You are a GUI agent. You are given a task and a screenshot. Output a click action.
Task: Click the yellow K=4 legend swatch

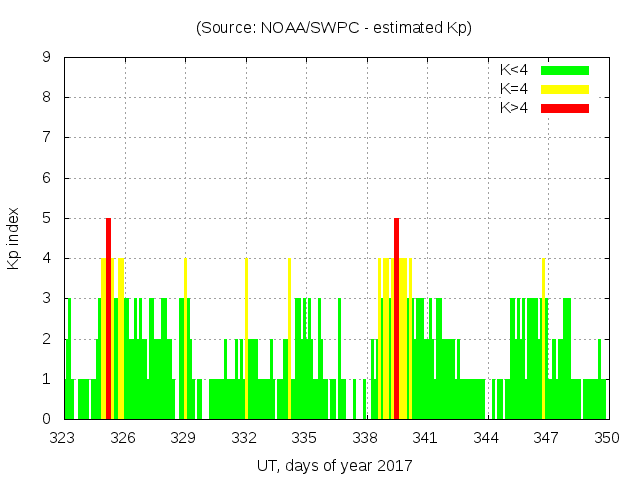coord(565,89)
